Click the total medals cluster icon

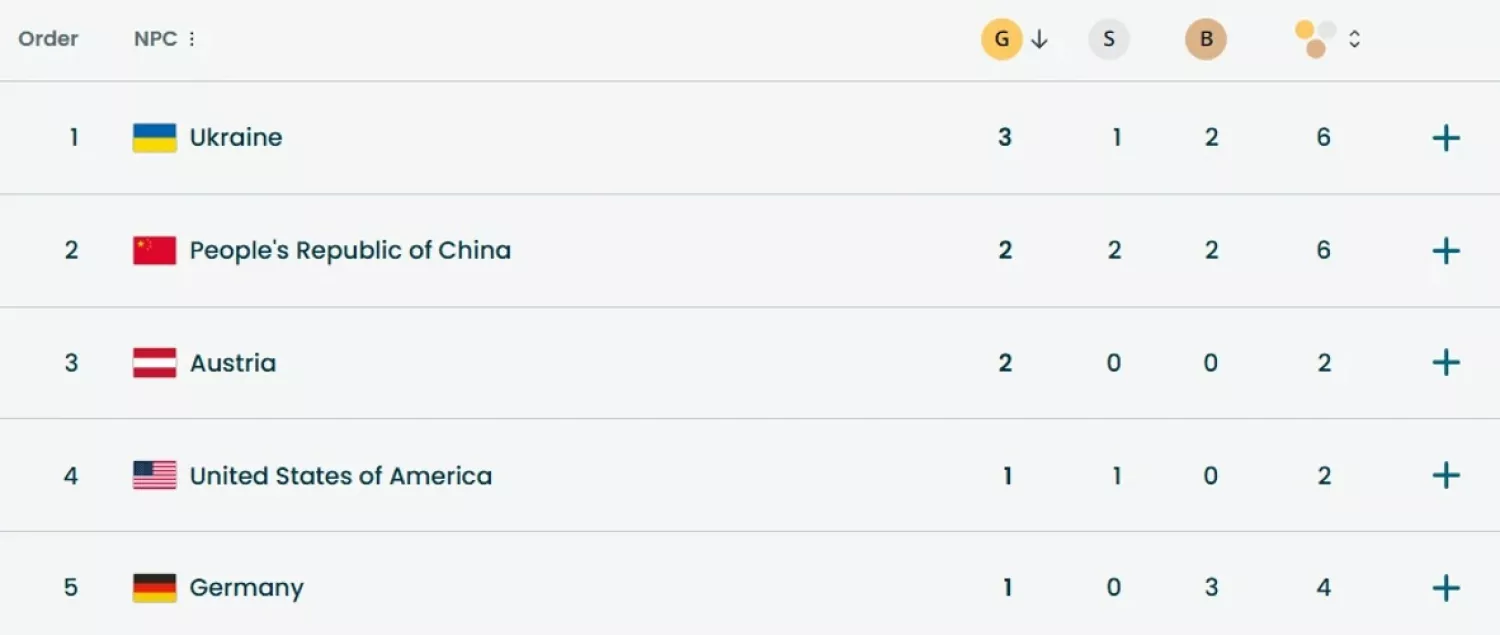click(x=1314, y=38)
